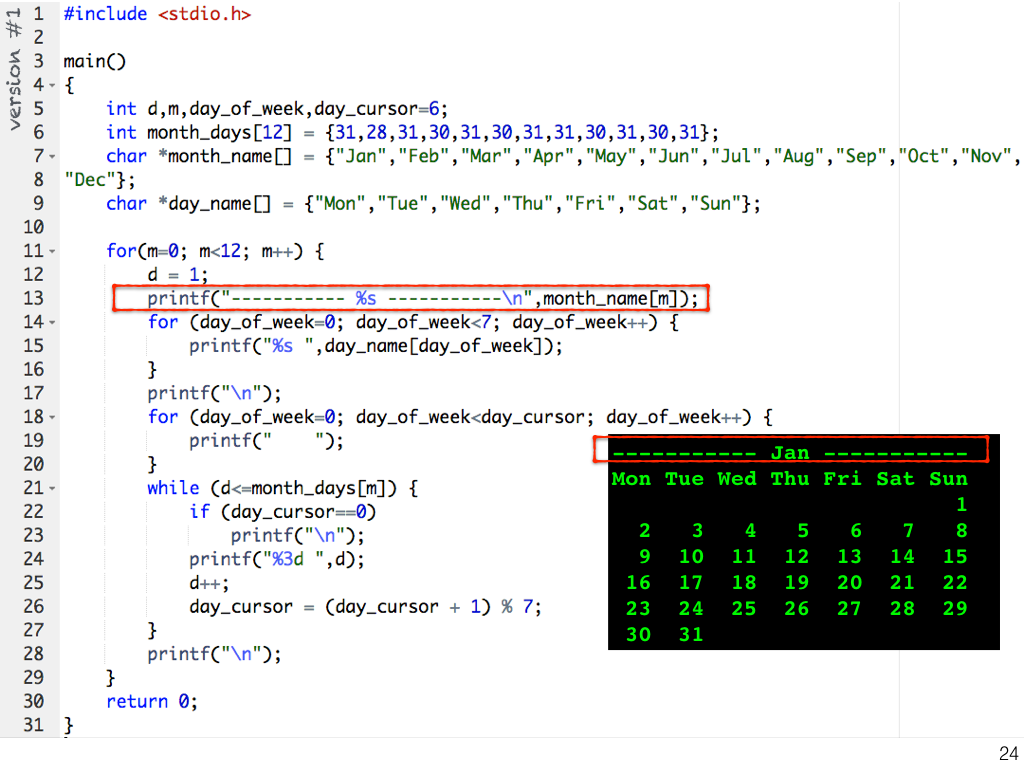Click the return 0 statement

coord(152,702)
